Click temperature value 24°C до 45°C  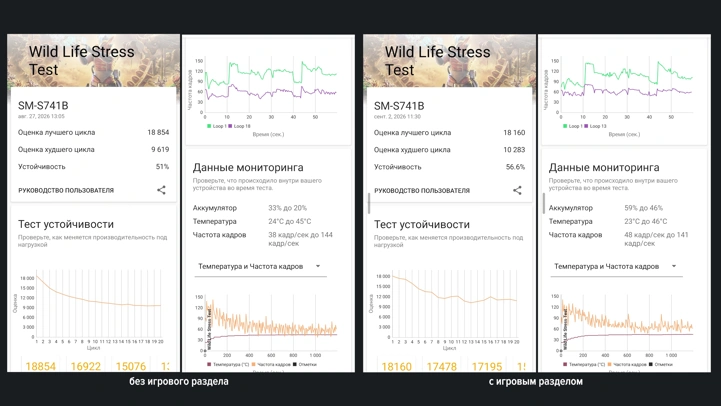click(x=290, y=221)
